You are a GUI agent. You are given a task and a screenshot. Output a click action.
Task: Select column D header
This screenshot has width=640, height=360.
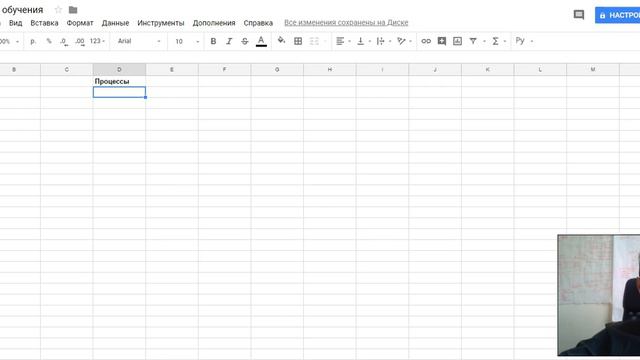pyautogui.click(x=119, y=69)
